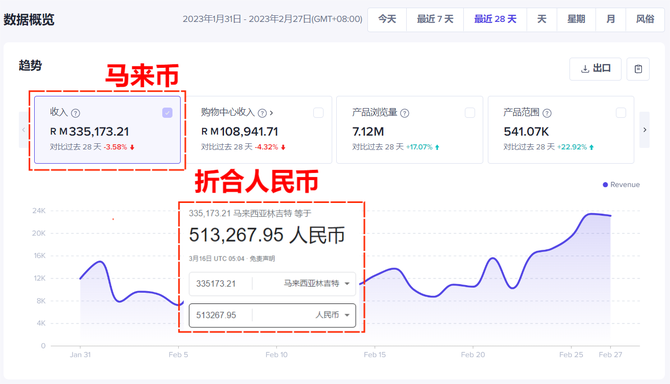Select the 月 period tab
Viewport: 670px width, 384px height.
(611, 19)
